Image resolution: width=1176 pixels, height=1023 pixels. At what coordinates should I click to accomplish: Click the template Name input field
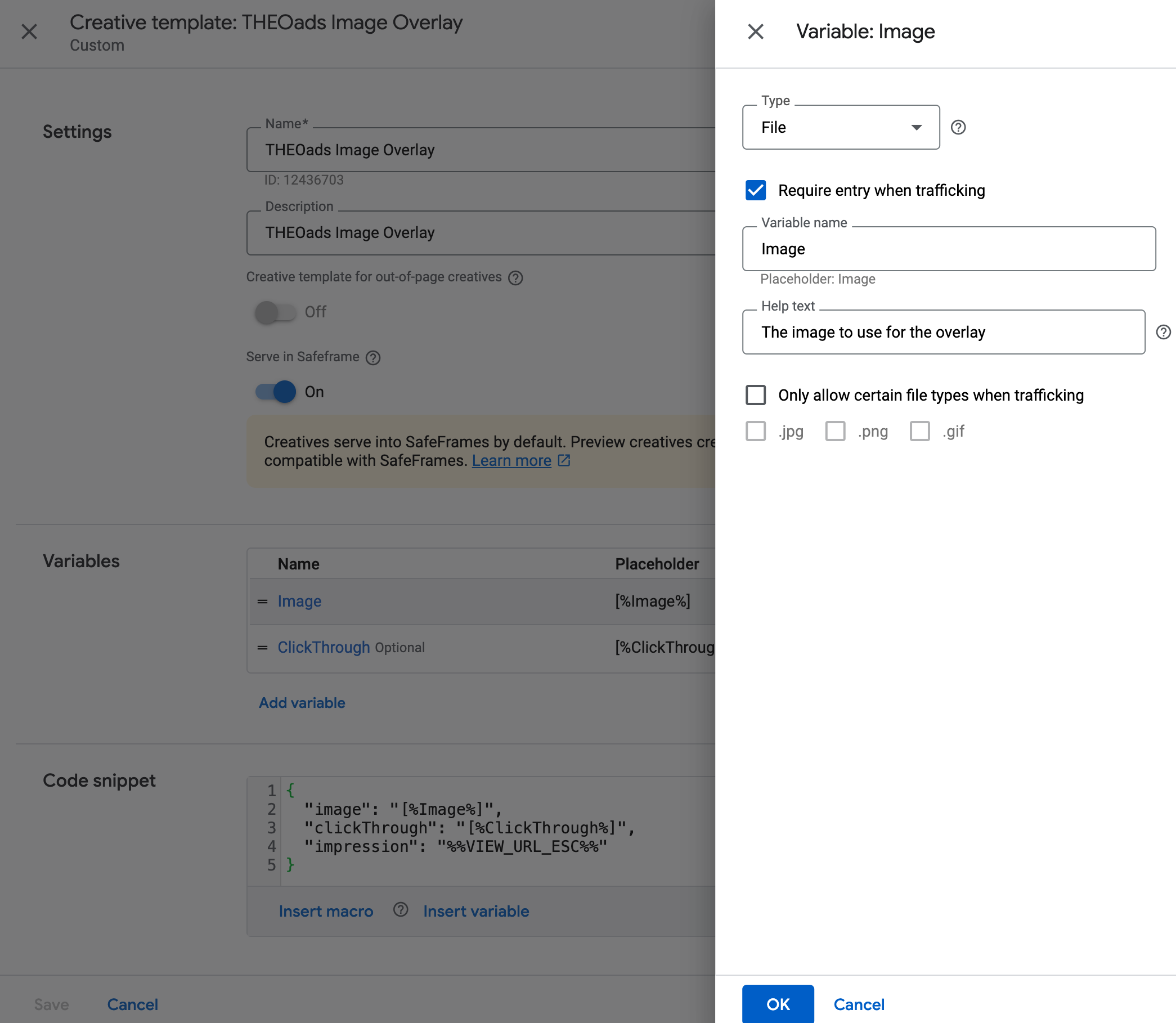tap(481, 150)
